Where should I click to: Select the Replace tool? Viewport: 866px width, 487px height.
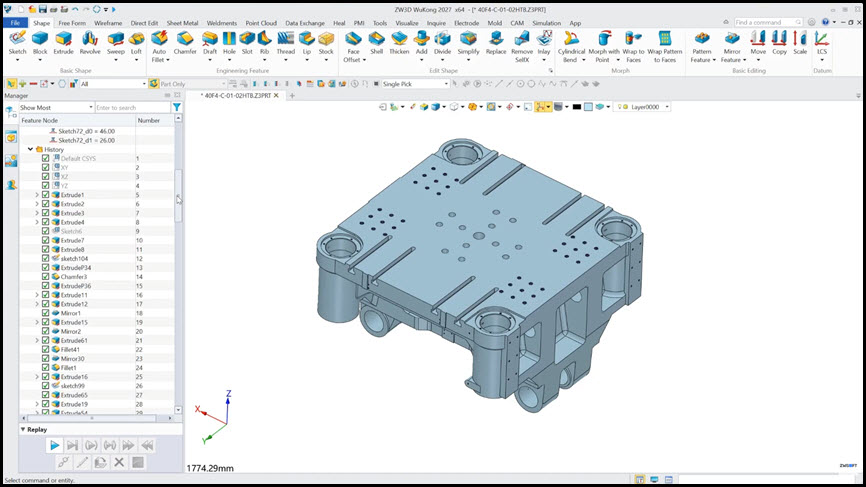click(x=496, y=43)
